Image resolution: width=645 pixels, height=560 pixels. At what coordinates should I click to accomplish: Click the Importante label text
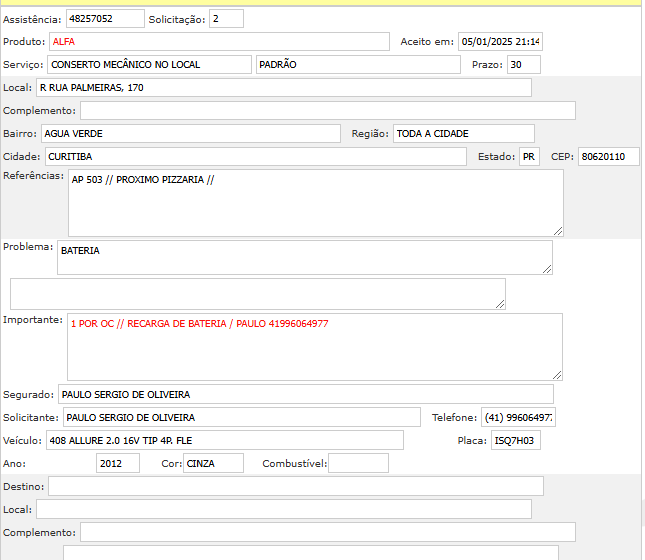[32, 320]
